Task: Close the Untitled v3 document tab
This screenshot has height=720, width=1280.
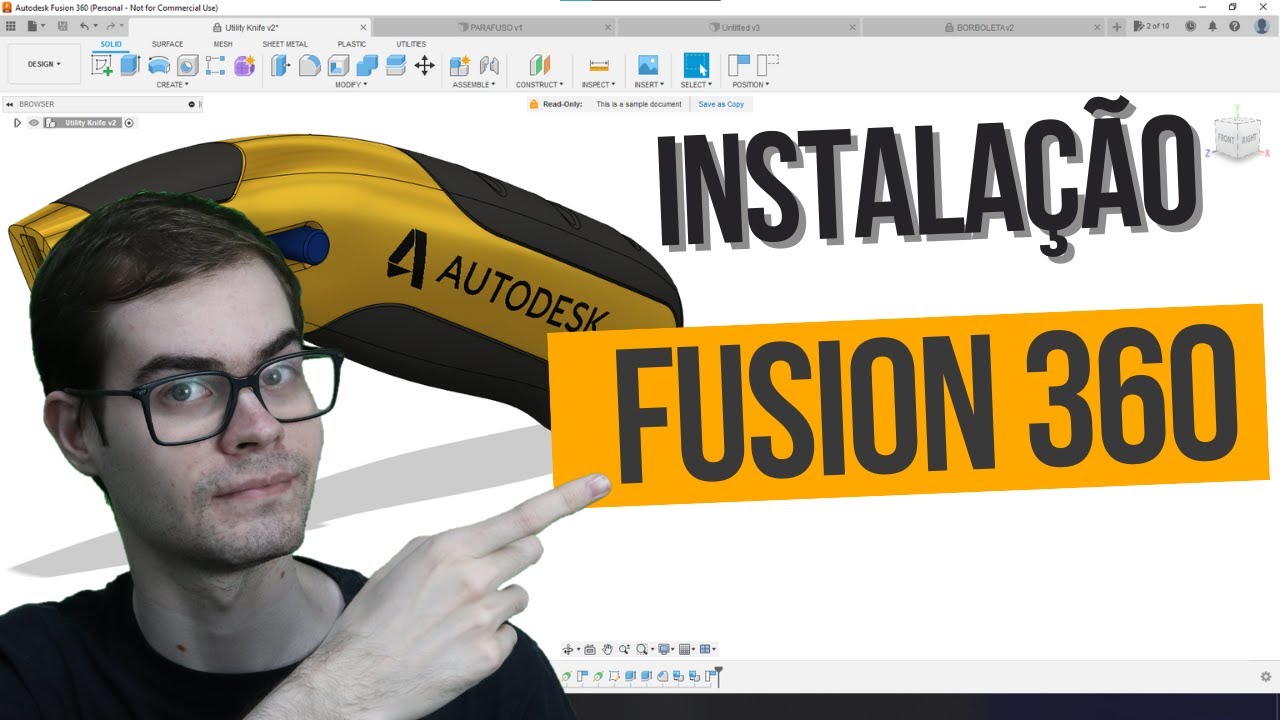Action: [851, 27]
